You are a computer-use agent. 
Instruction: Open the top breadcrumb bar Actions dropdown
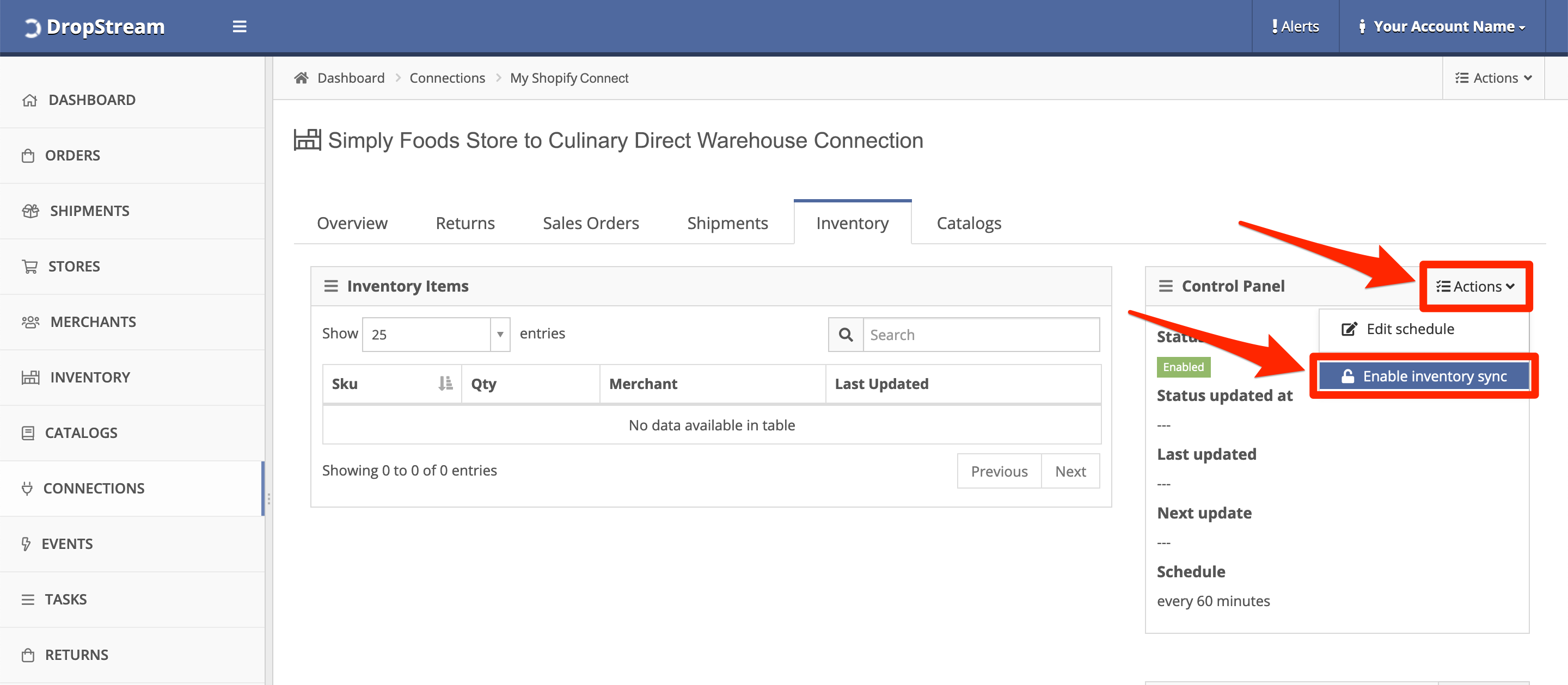tap(1493, 78)
